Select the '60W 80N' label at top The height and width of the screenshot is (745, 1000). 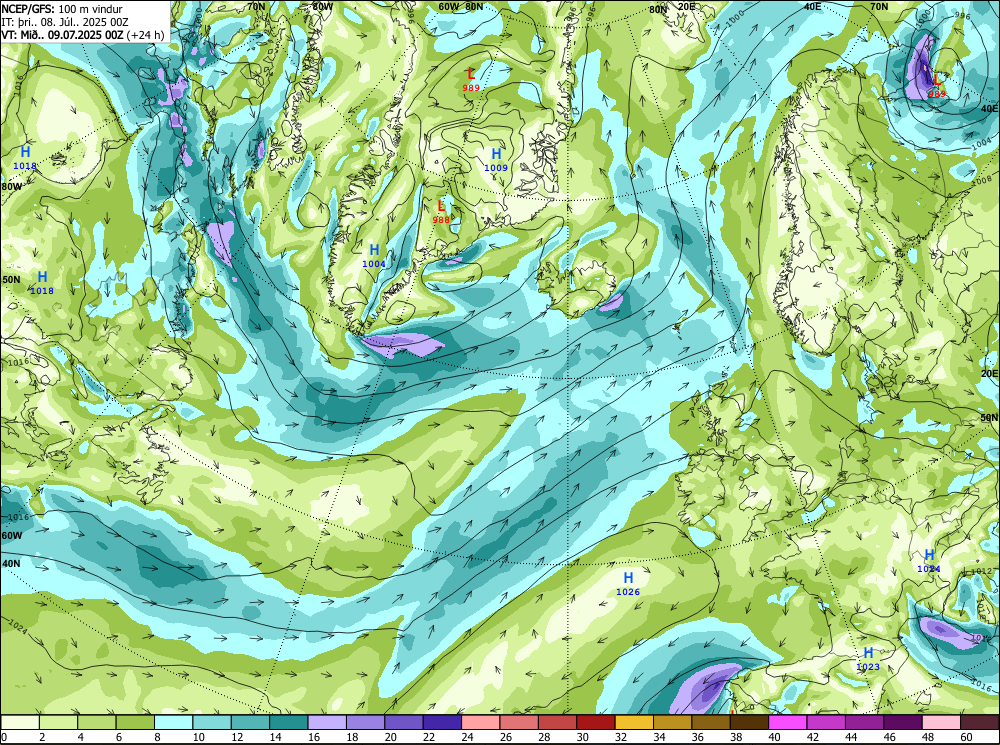[461, 6]
